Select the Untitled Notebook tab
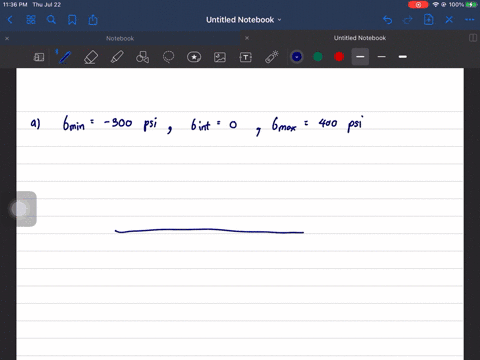480x360 pixels. (x=360, y=38)
